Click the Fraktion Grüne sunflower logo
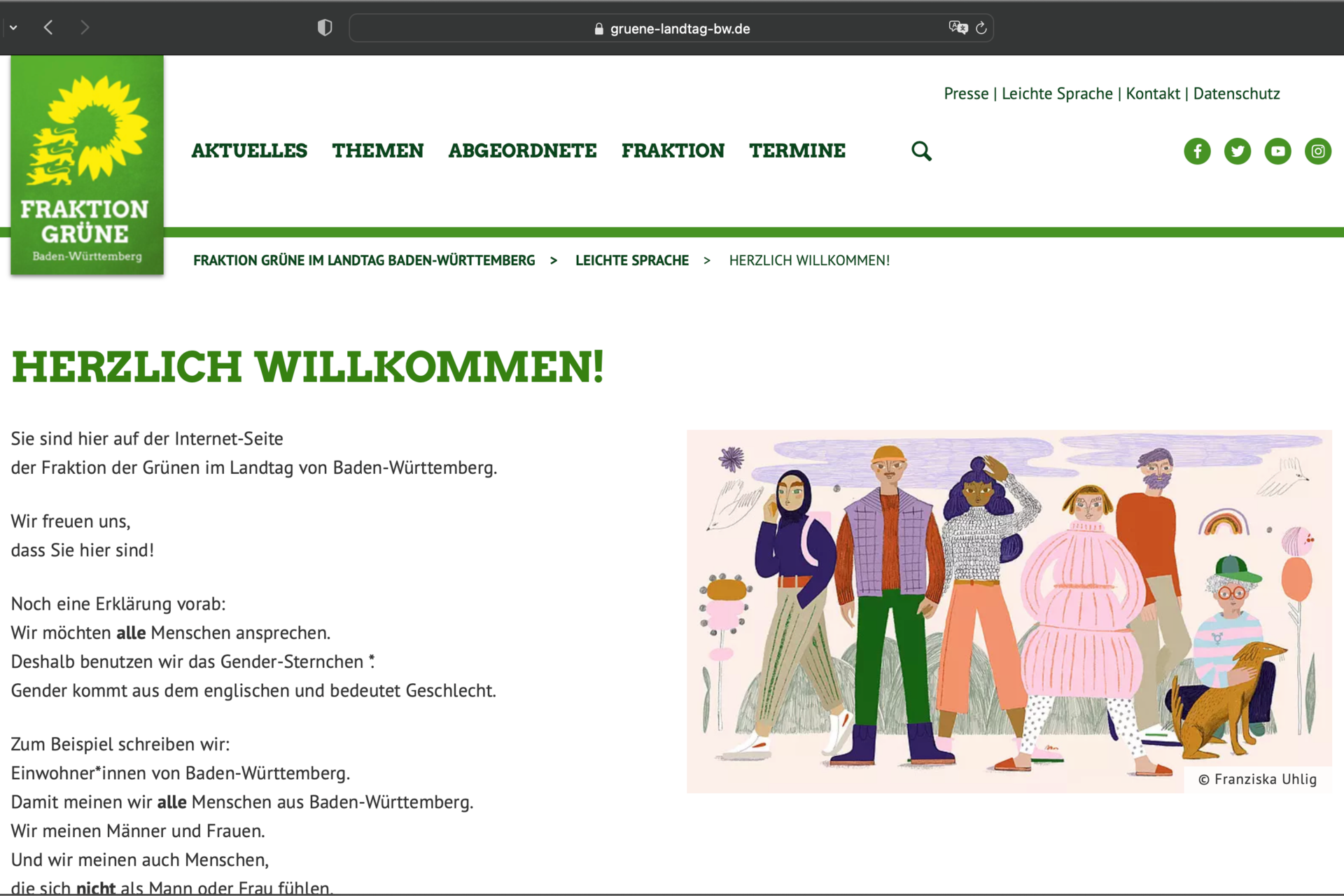Image resolution: width=1344 pixels, height=896 pixels. pos(87,165)
